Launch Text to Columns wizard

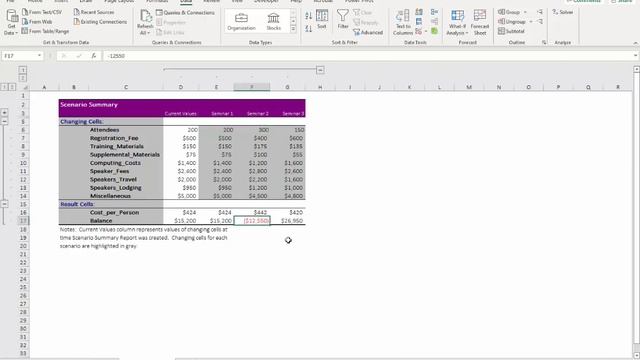403,22
